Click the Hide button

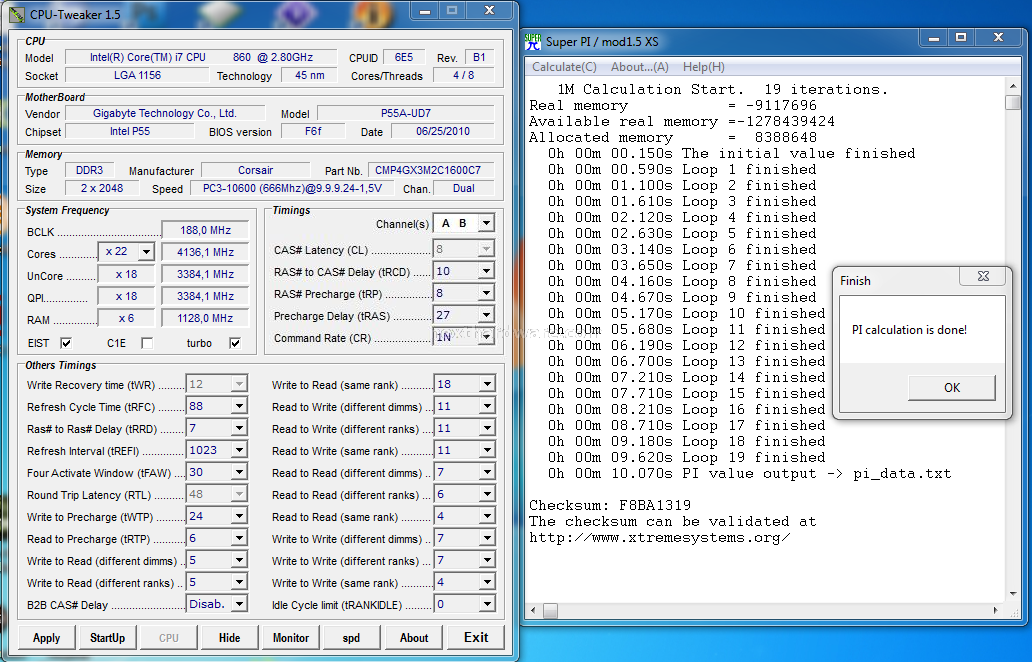pyautogui.click(x=229, y=638)
